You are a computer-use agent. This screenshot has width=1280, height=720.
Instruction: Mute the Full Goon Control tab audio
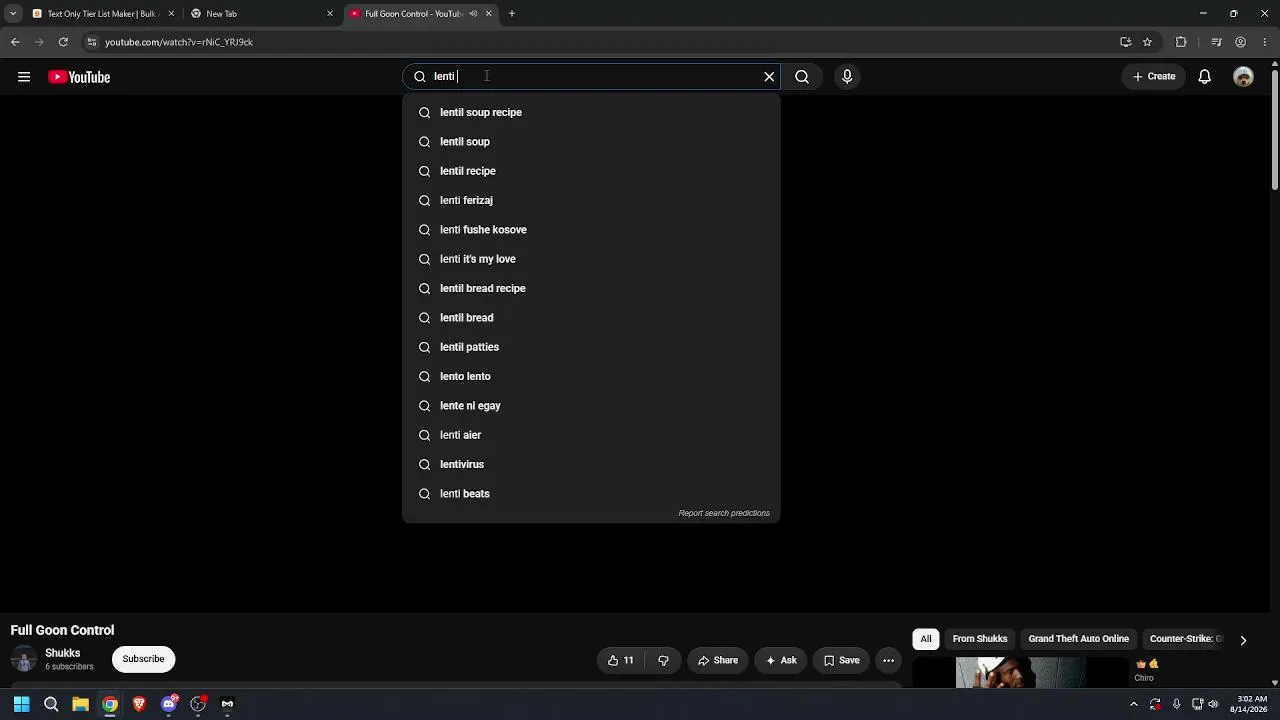(x=473, y=14)
